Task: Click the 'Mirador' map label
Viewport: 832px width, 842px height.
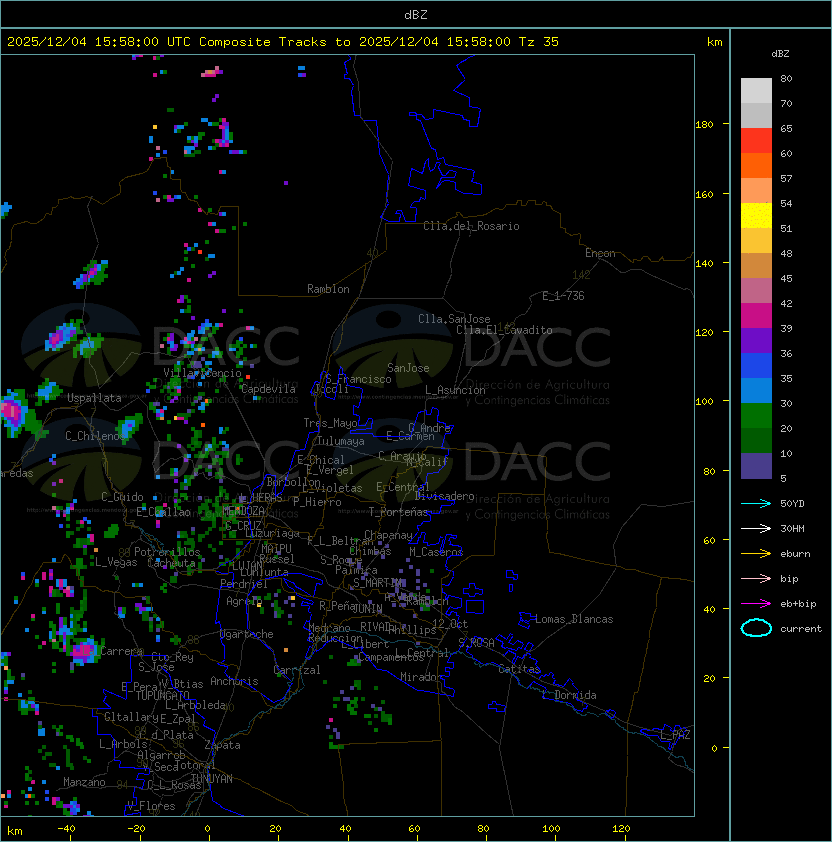Action: click(421, 677)
